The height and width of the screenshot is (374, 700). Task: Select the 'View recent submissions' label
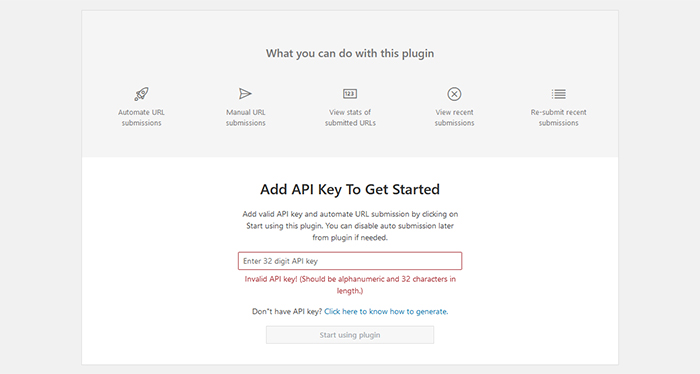(x=454, y=117)
